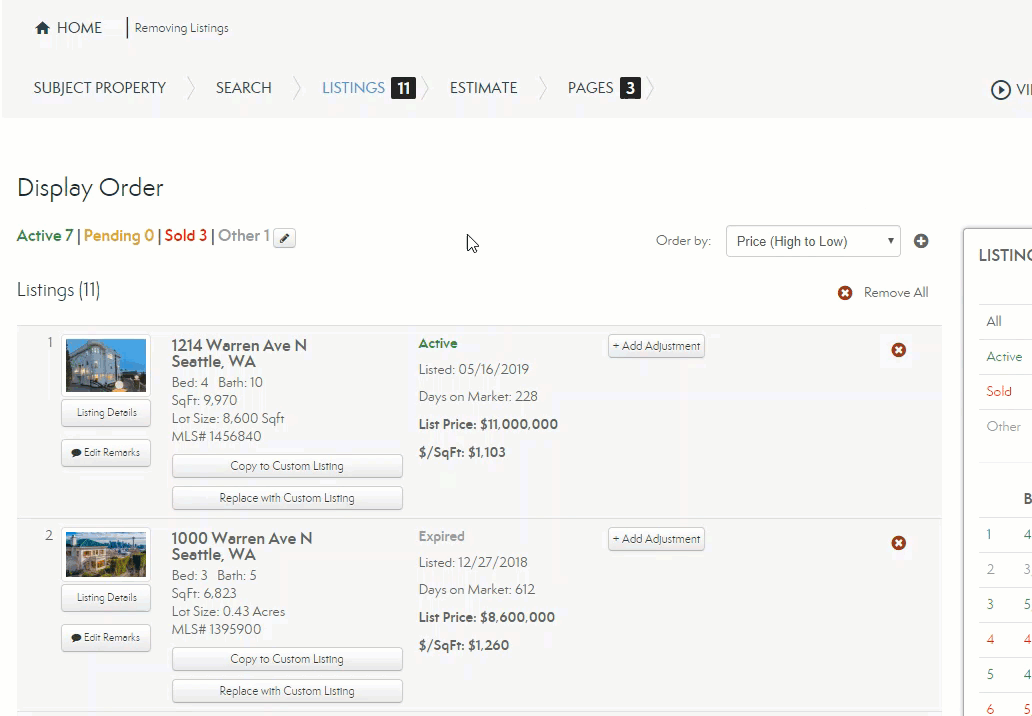Click the pencil edit icon near status counts
Image resolution: width=1032 pixels, height=716 pixels.
pos(282,237)
